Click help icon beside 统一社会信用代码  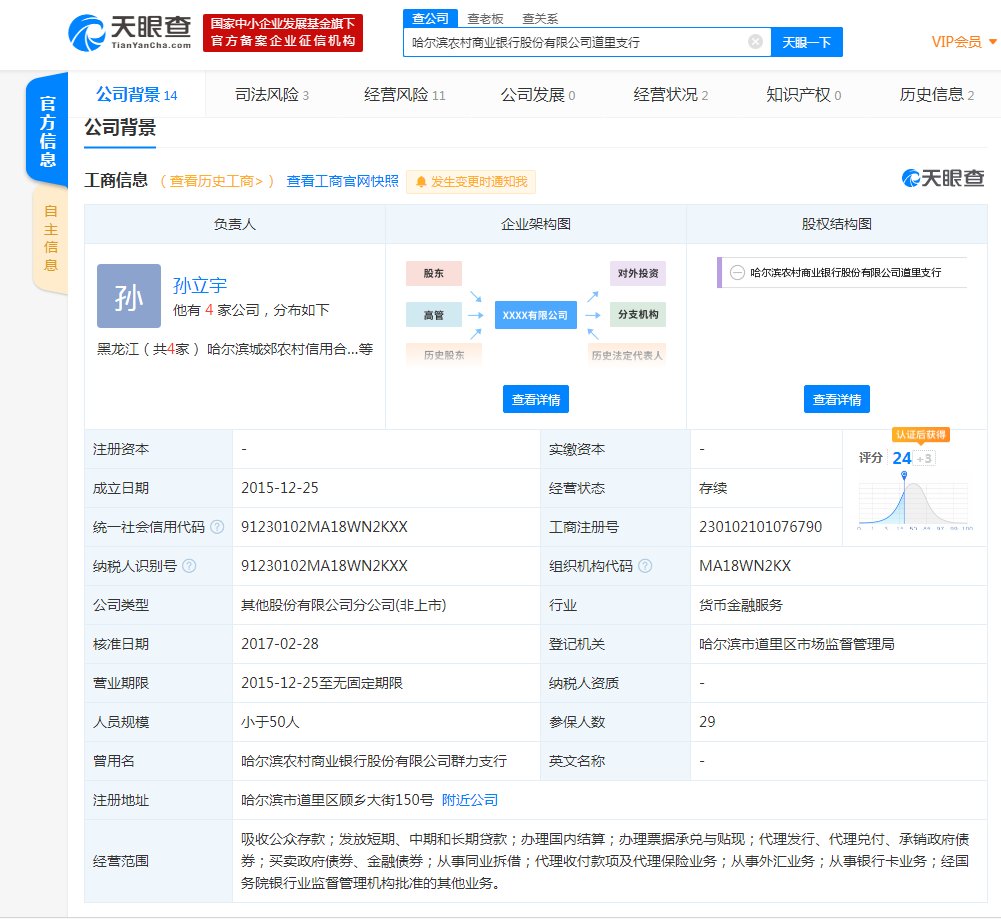click(217, 527)
